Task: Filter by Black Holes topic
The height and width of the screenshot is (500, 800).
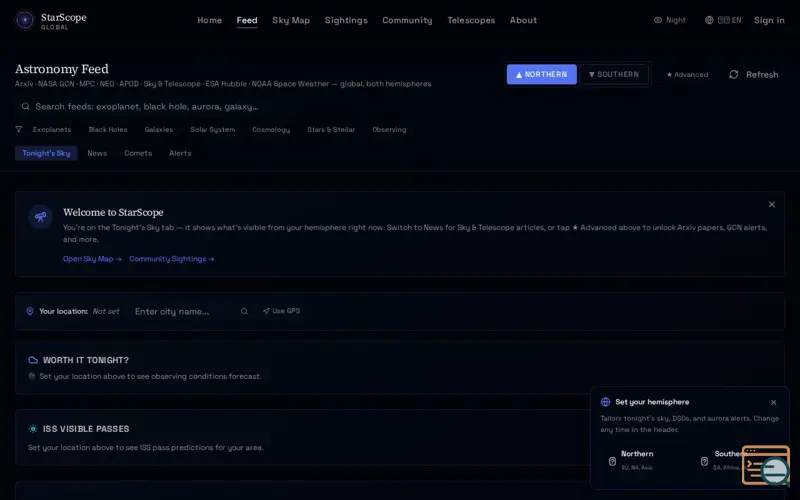Action: coord(108,130)
